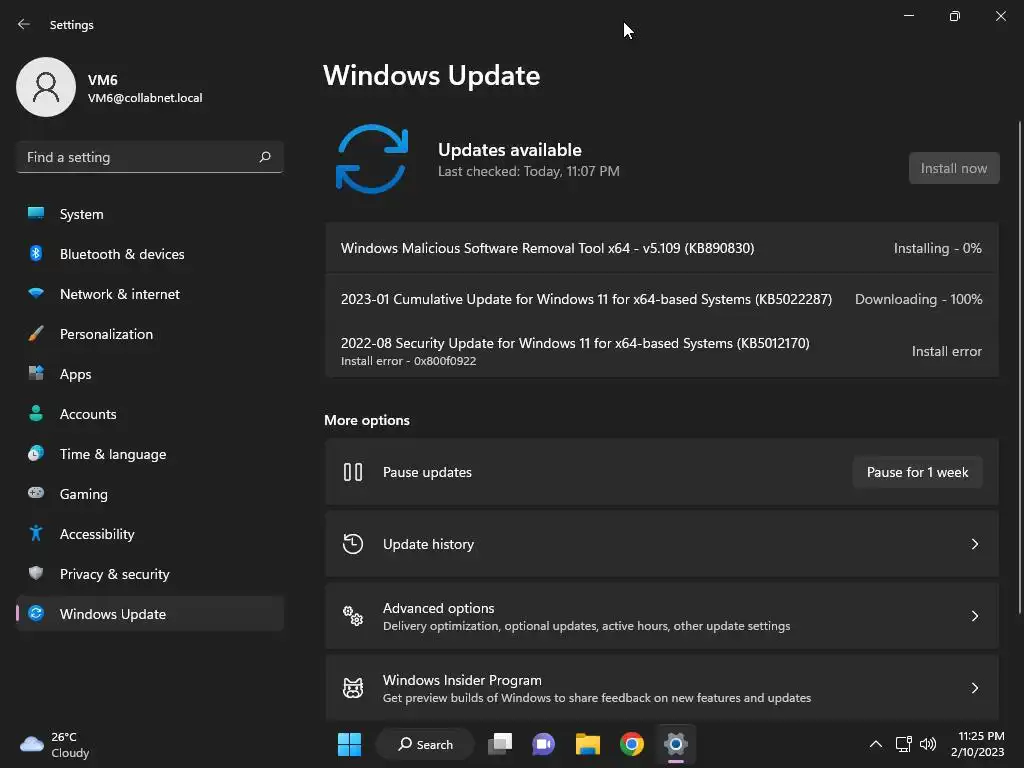Open the VM6 user profile avatar

tap(46, 87)
